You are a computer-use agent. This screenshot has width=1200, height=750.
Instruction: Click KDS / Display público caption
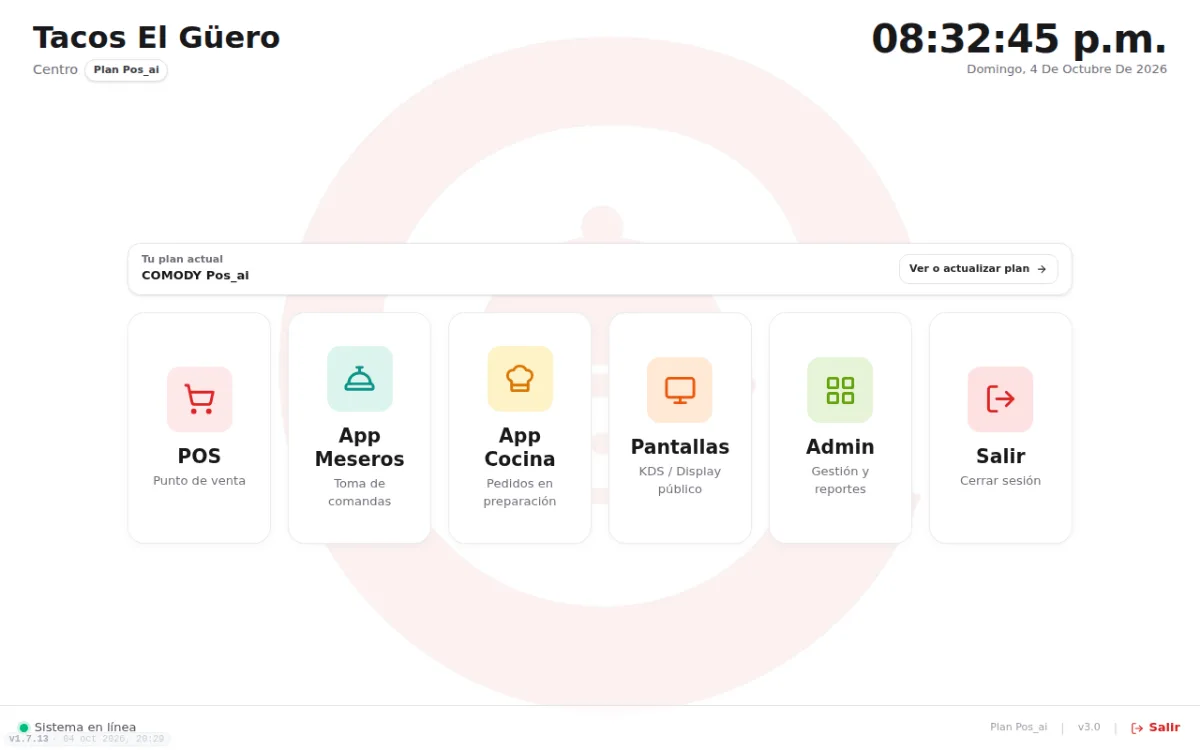click(x=680, y=480)
